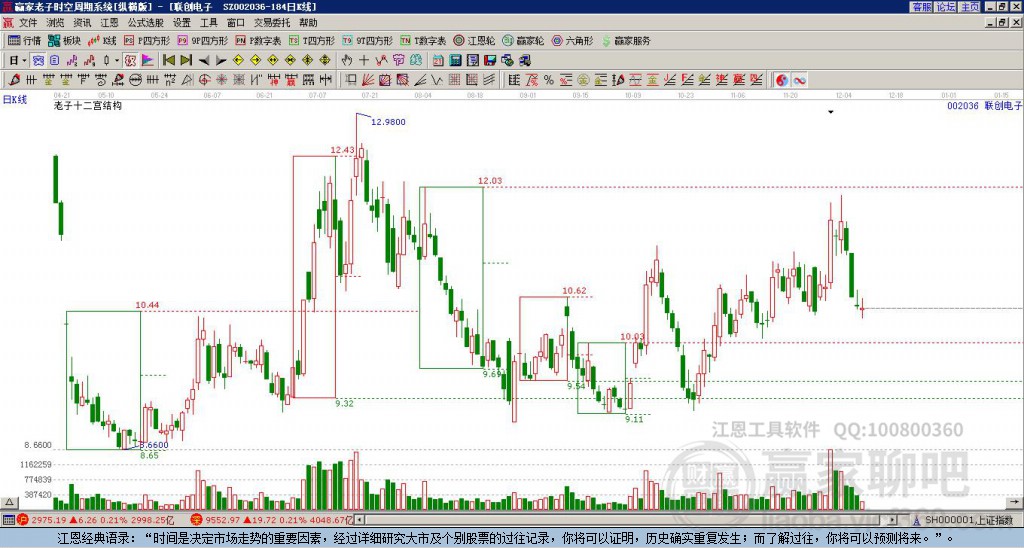Open the T四方形 time square
Image resolution: width=1024 pixels, height=548 pixels.
click(312, 40)
